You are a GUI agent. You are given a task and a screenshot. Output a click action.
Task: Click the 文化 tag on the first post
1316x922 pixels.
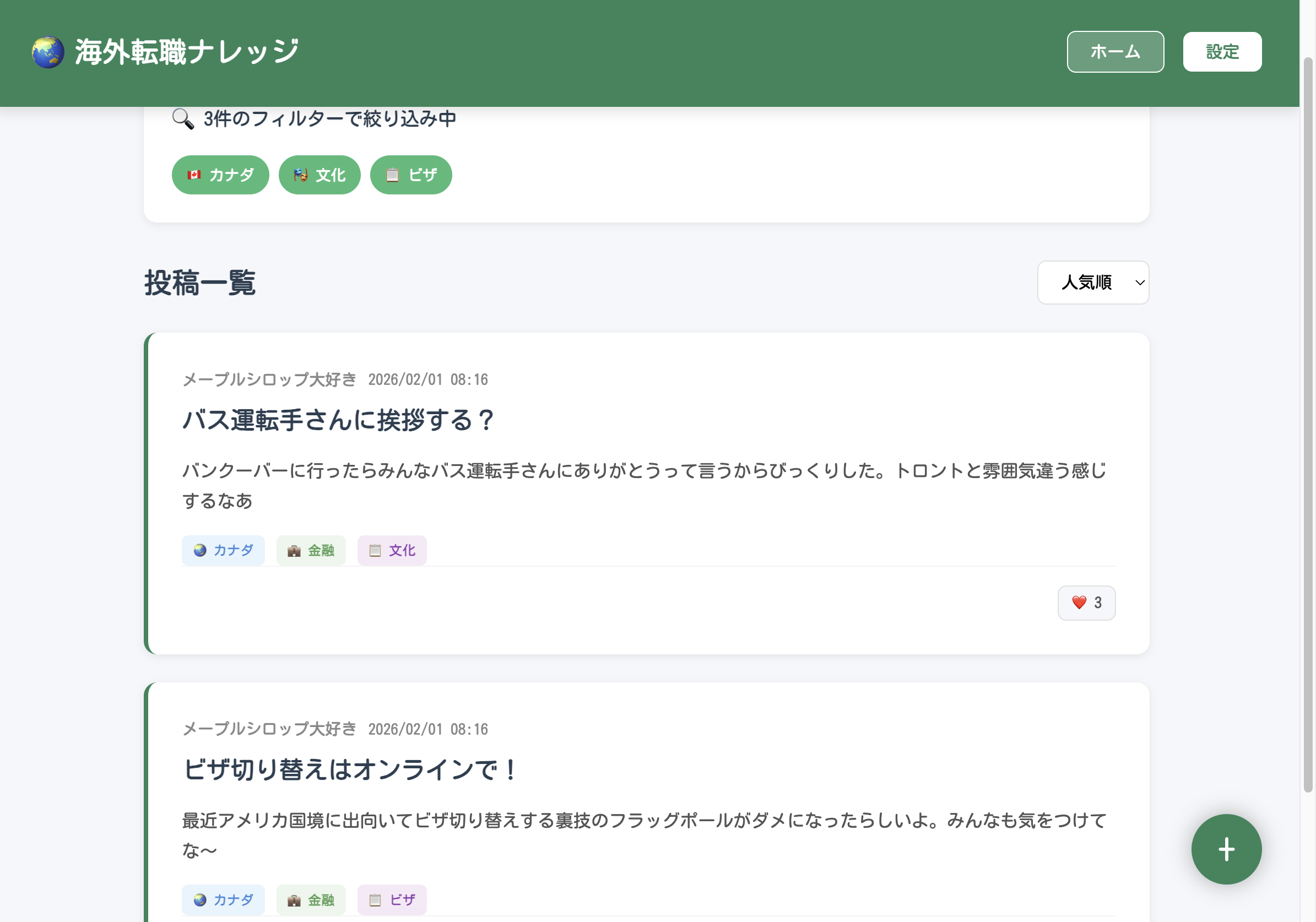point(392,551)
